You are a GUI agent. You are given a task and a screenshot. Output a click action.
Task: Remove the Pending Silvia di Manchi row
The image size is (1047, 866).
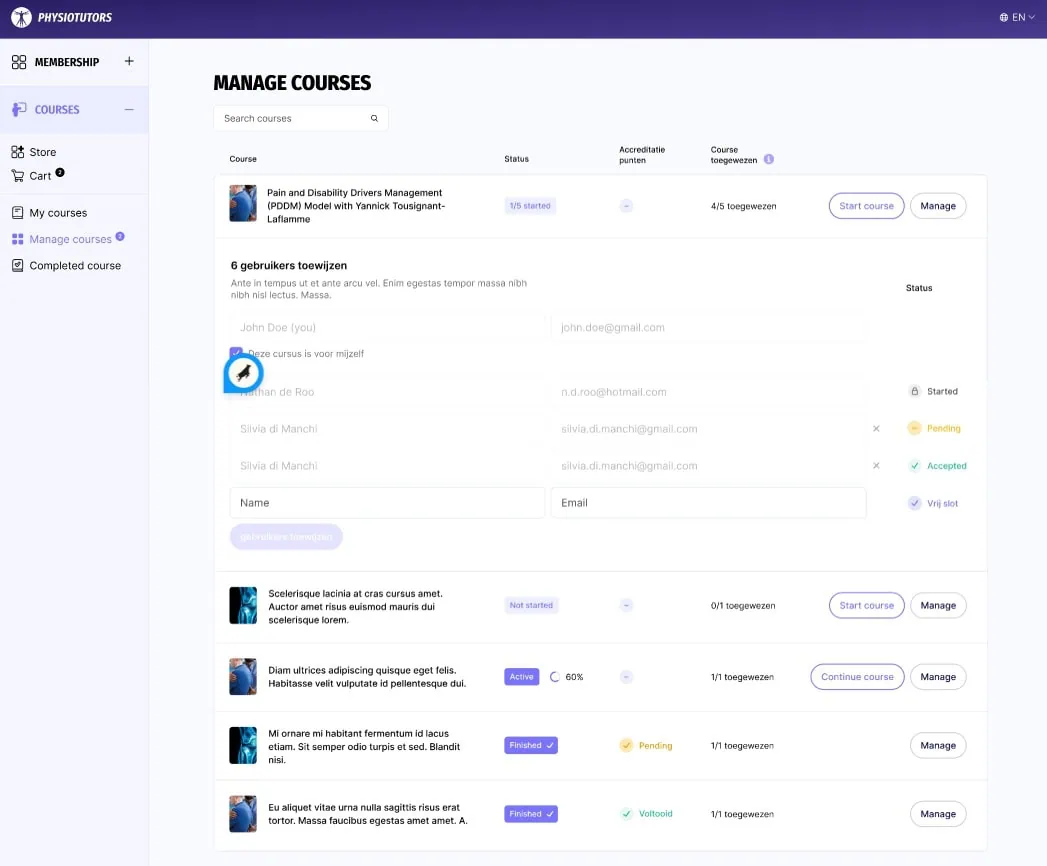click(876, 429)
